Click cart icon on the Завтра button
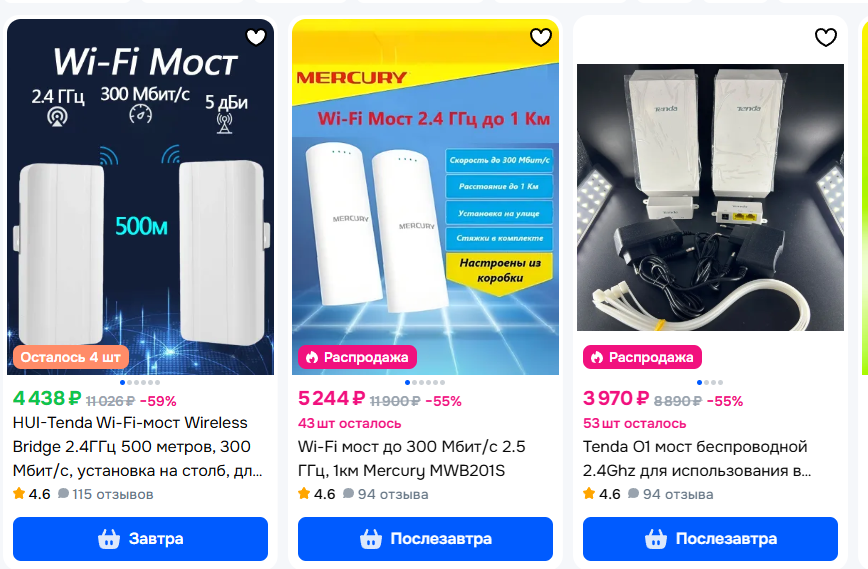The width and height of the screenshot is (868, 569). 109,539
